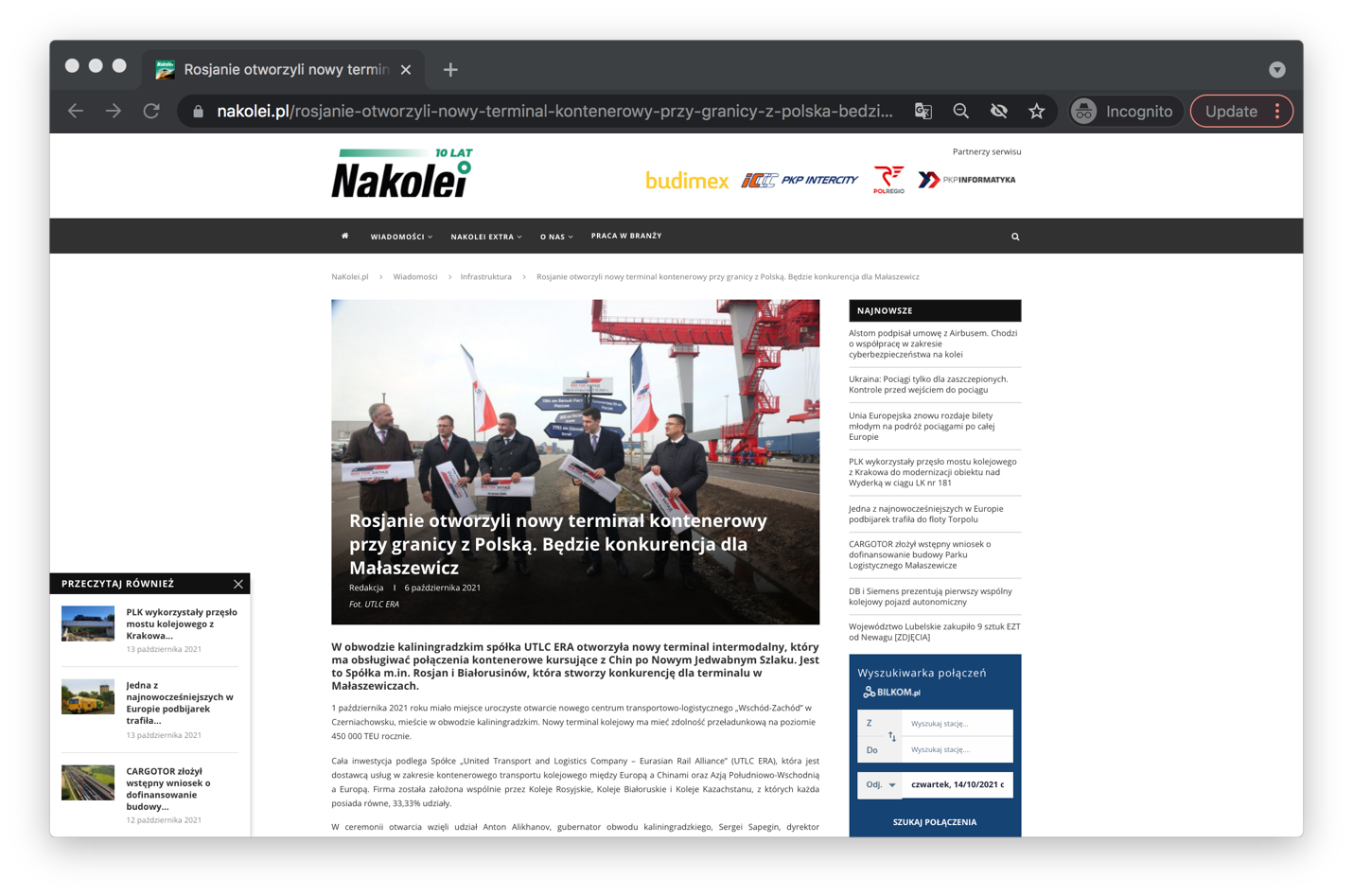Reload the page with the refresh icon

point(151,111)
